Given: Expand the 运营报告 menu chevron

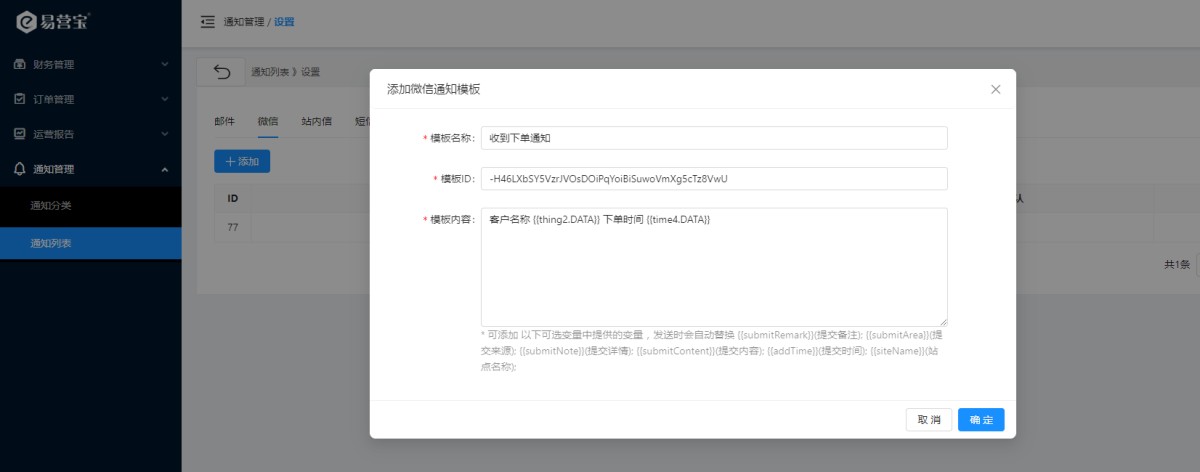Looking at the screenshot, I should click(x=165, y=134).
